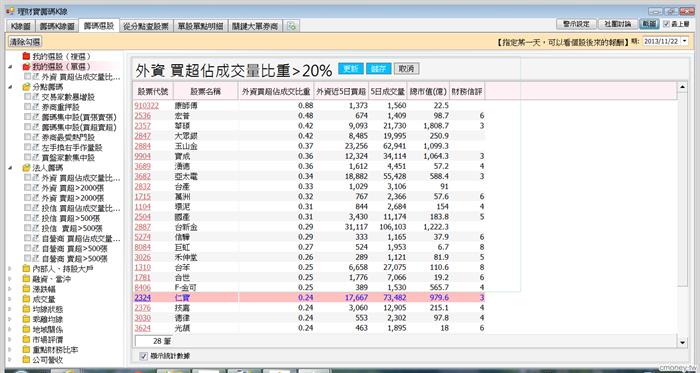Screen dimensions: 700x373
Task: Switch to the 籌碼K線圖 tab
Action: (57, 26)
